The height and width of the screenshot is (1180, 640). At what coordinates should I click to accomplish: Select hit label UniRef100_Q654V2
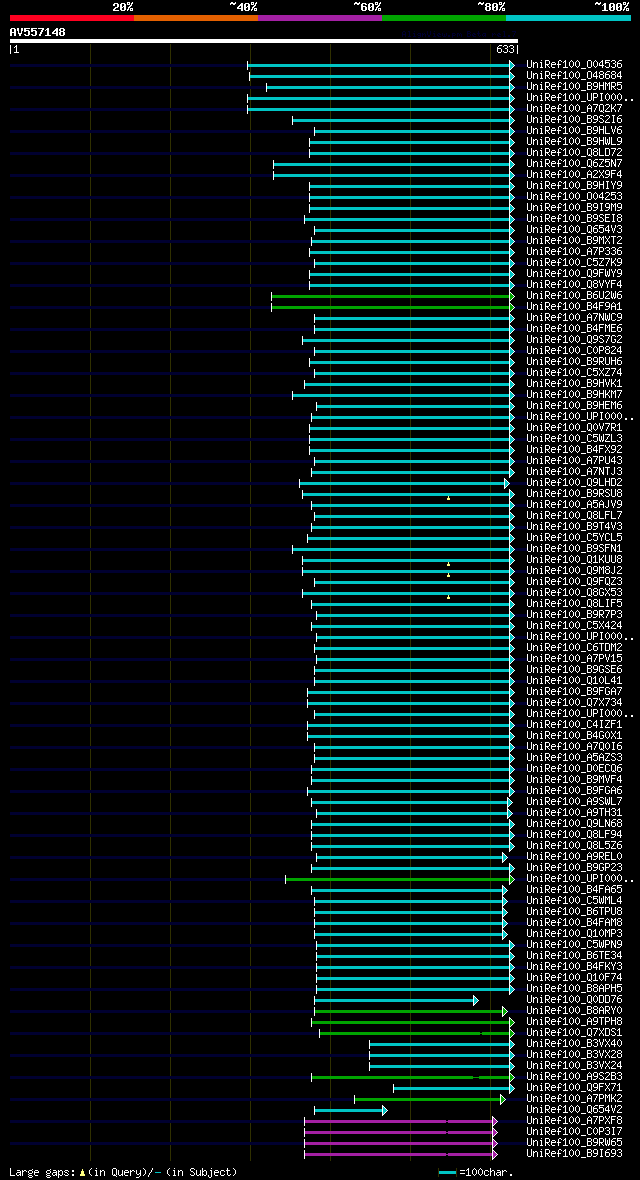[574, 1111]
